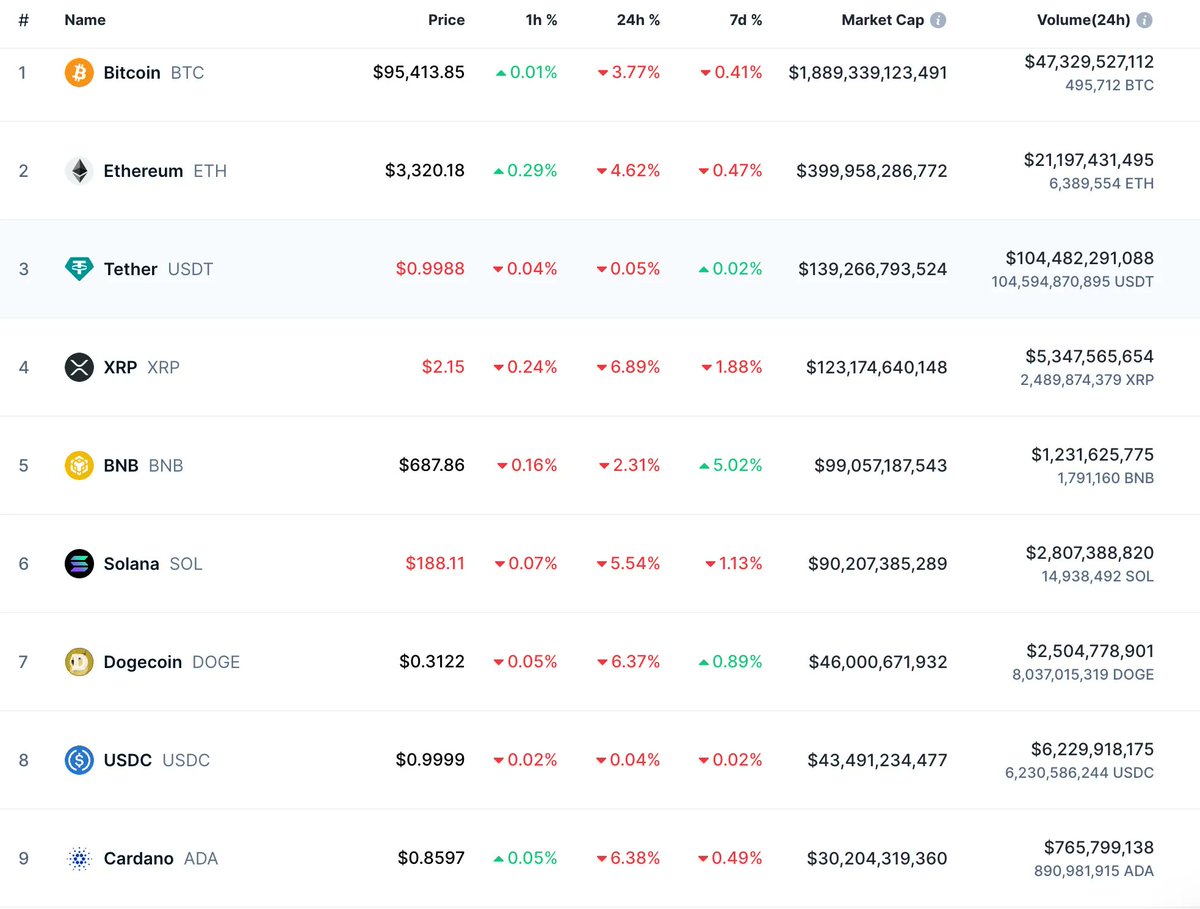The width and height of the screenshot is (1200, 909).
Task: Click the USDC logo icon
Action: tap(79, 760)
